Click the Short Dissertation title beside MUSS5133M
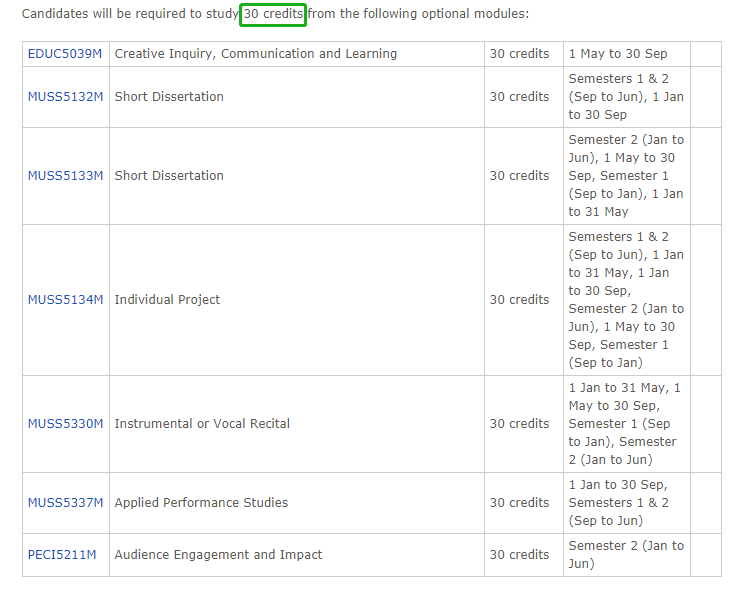 pos(169,176)
